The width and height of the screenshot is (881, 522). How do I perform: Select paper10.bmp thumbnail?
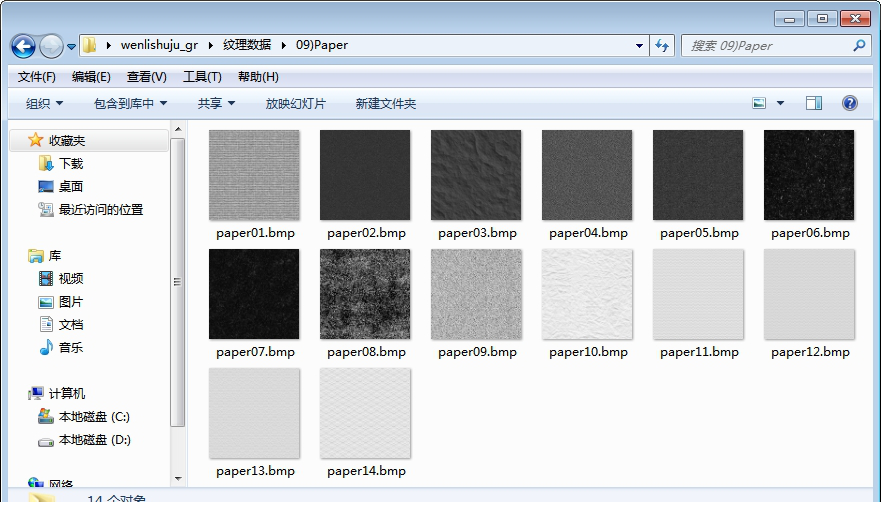587,294
